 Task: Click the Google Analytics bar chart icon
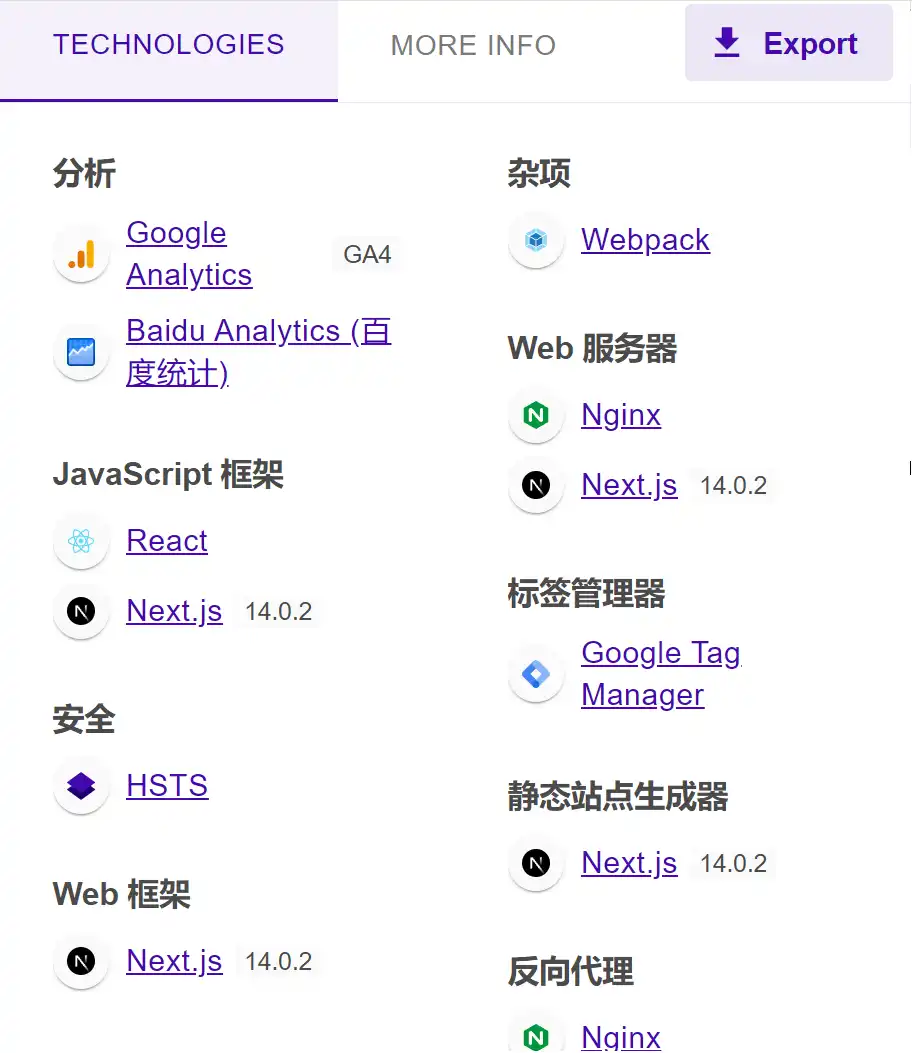click(81, 254)
